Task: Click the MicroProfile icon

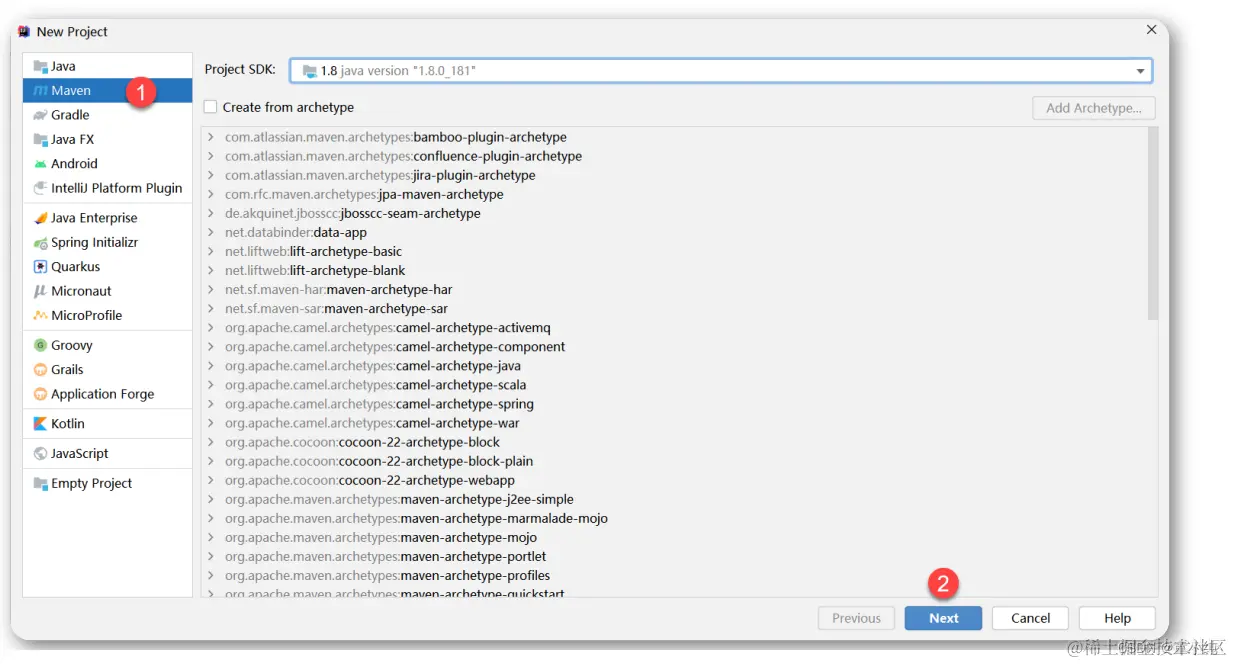Action: coord(40,315)
